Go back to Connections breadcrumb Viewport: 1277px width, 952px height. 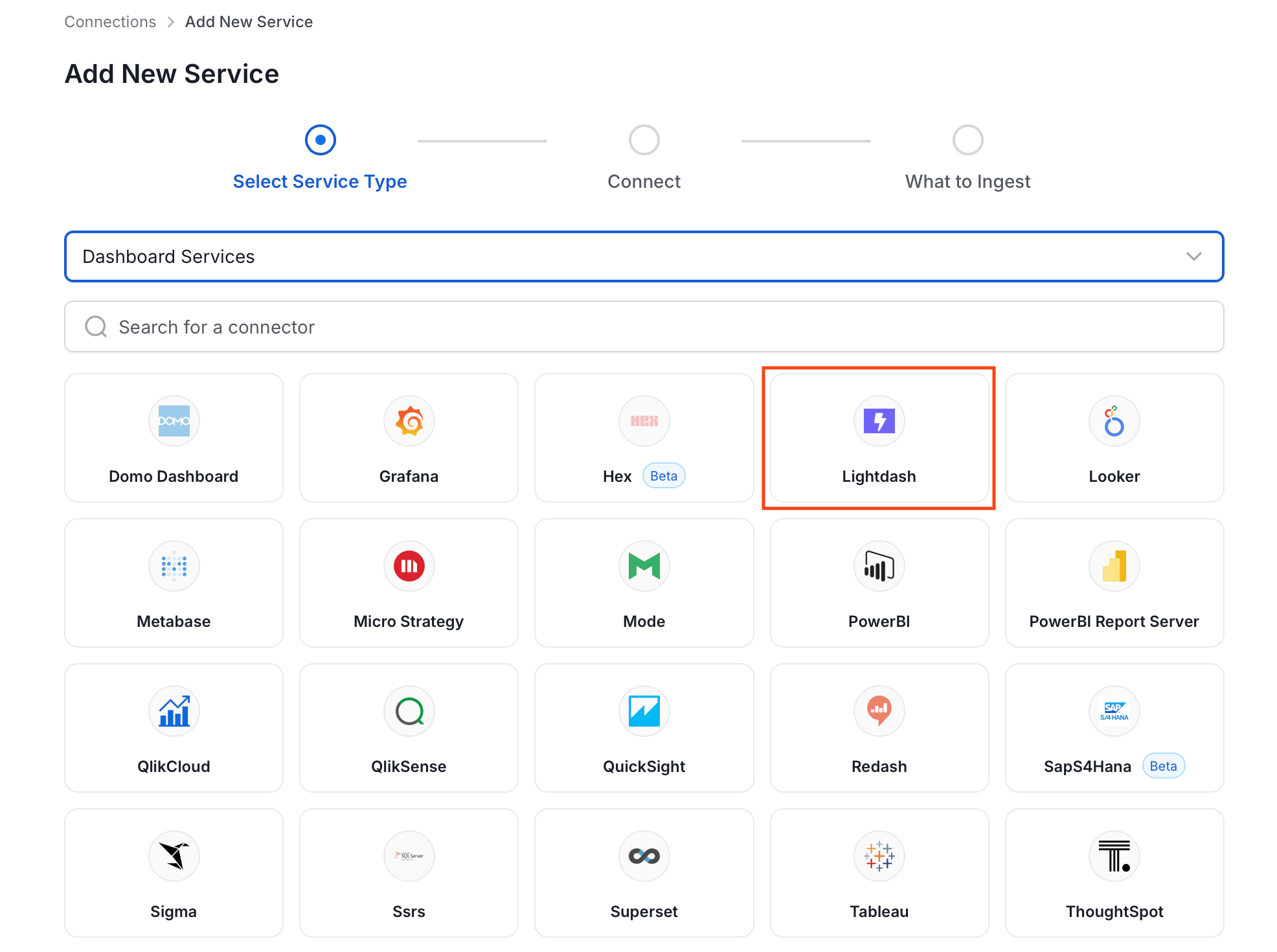[110, 22]
